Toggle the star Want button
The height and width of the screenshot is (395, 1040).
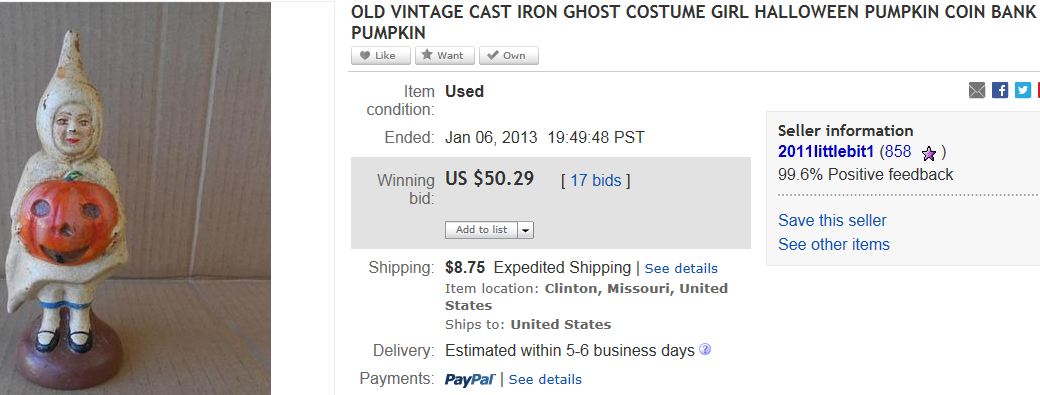[x=444, y=56]
